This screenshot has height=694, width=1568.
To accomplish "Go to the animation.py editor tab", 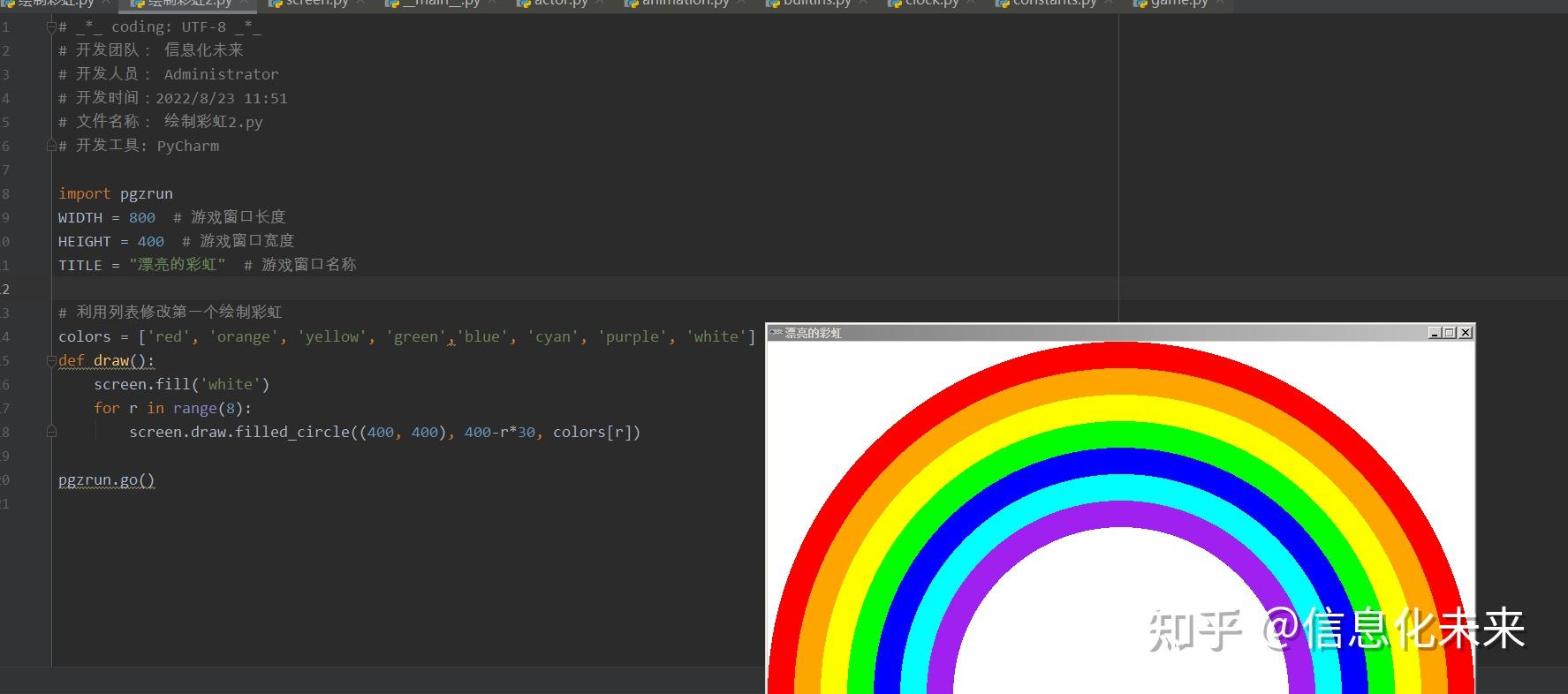I will (685, 4).
